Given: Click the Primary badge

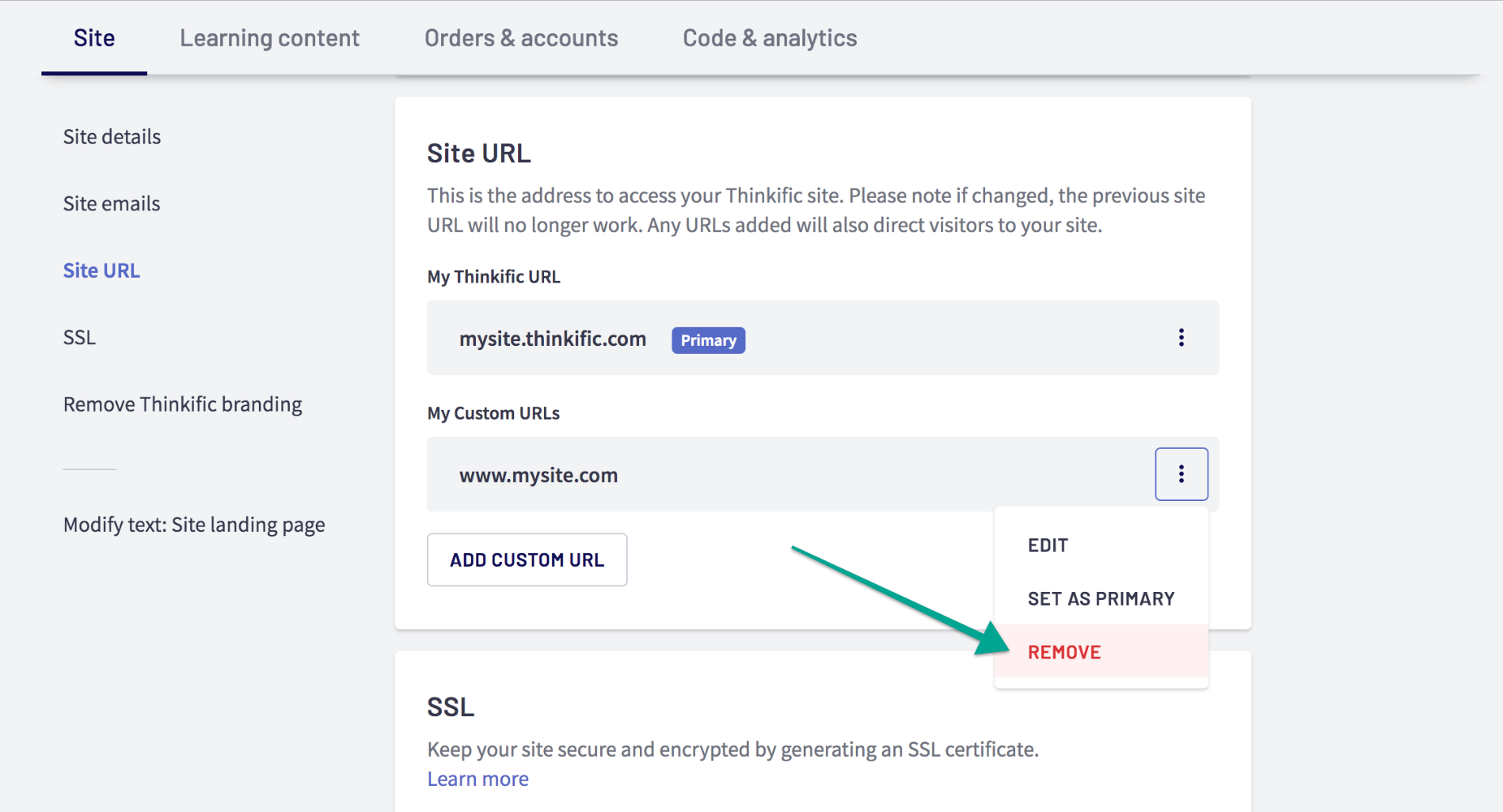Looking at the screenshot, I should coord(708,340).
